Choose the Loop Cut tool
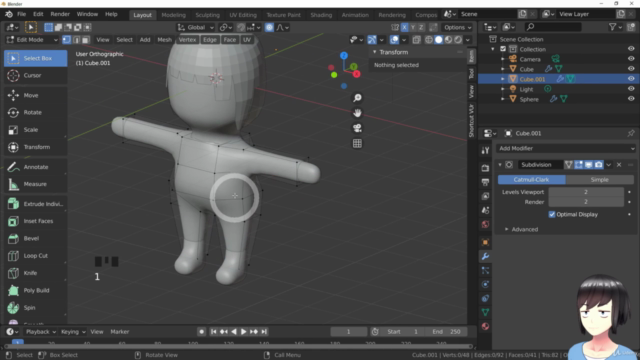640x360 pixels. tap(36, 256)
